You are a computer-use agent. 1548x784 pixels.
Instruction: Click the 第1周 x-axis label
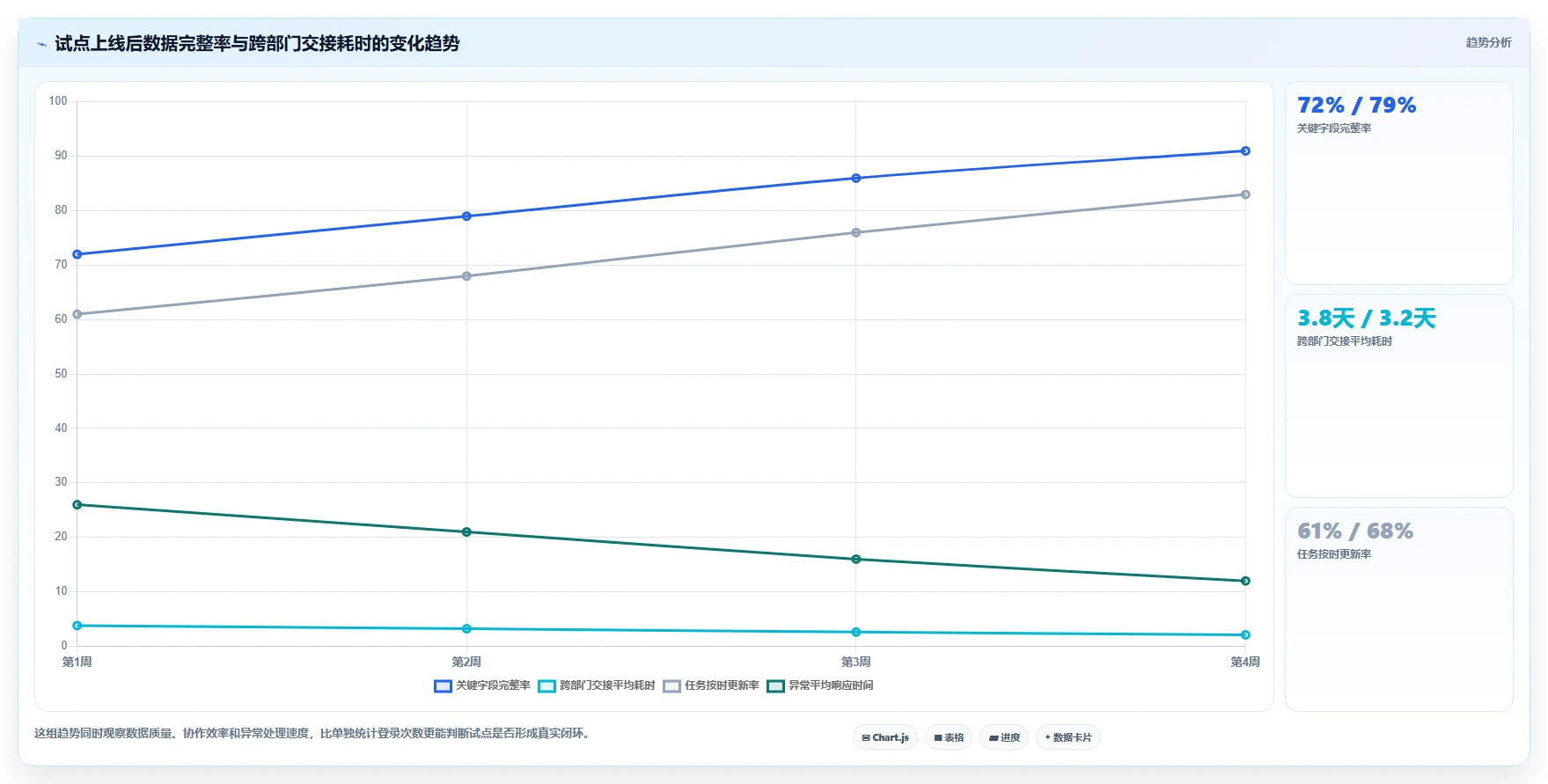tap(77, 662)
